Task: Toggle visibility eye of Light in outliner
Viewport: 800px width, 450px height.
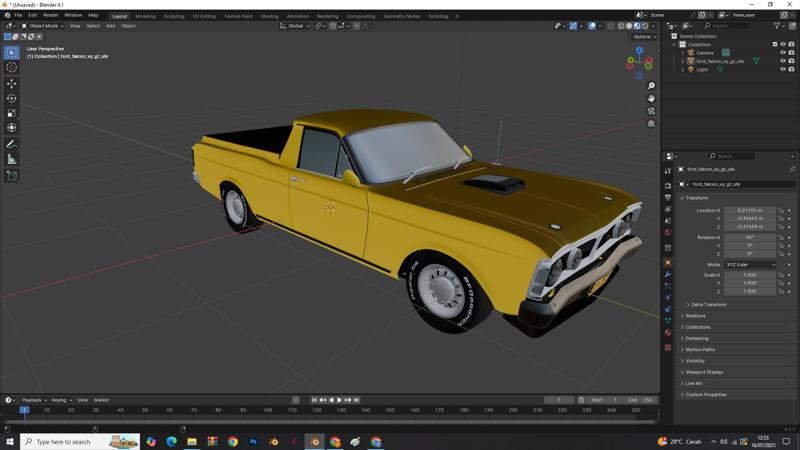Action: 783,69
